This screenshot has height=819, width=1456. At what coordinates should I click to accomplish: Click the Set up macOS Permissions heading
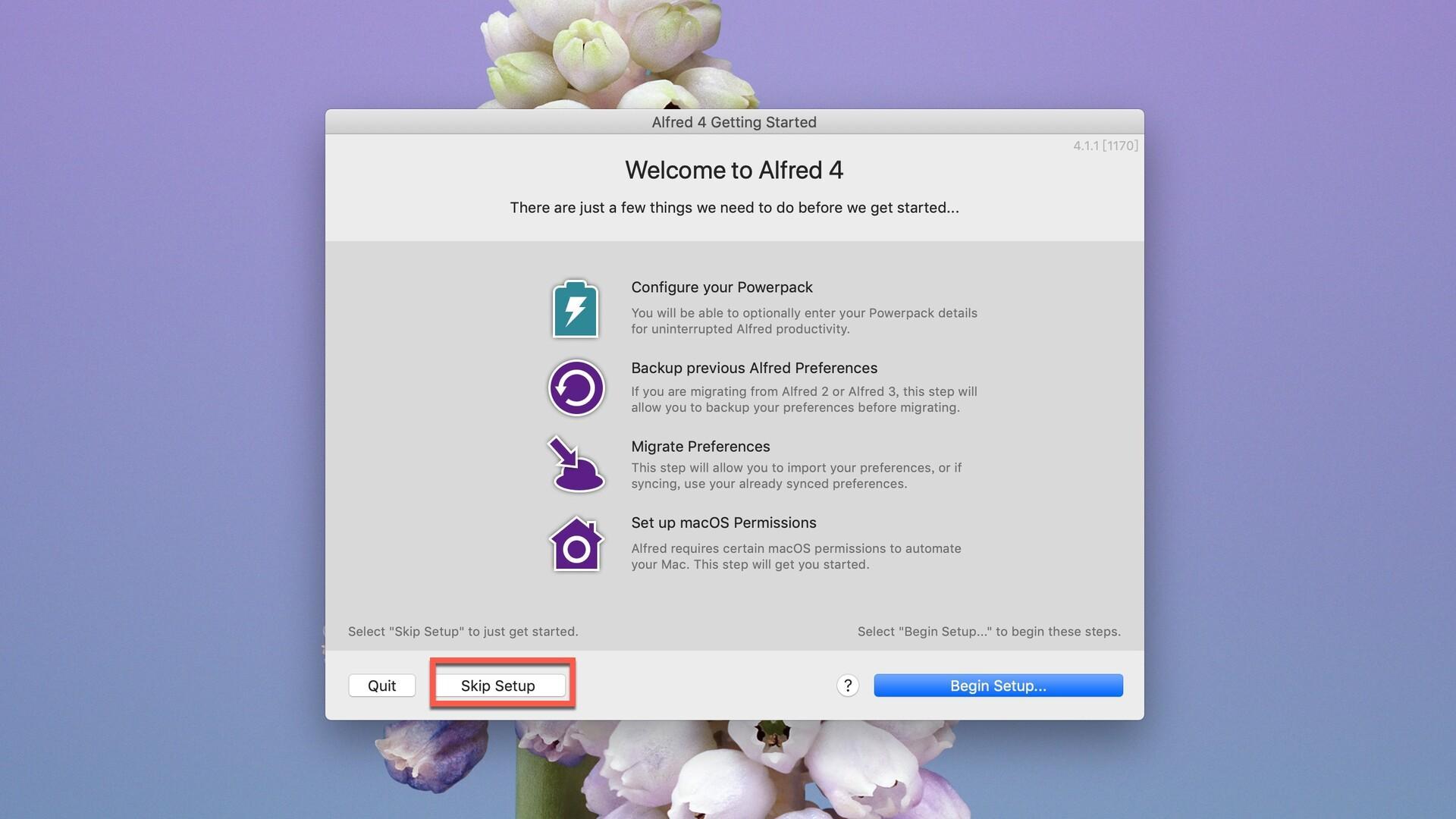pyautogui.click(x=723, y=522)
